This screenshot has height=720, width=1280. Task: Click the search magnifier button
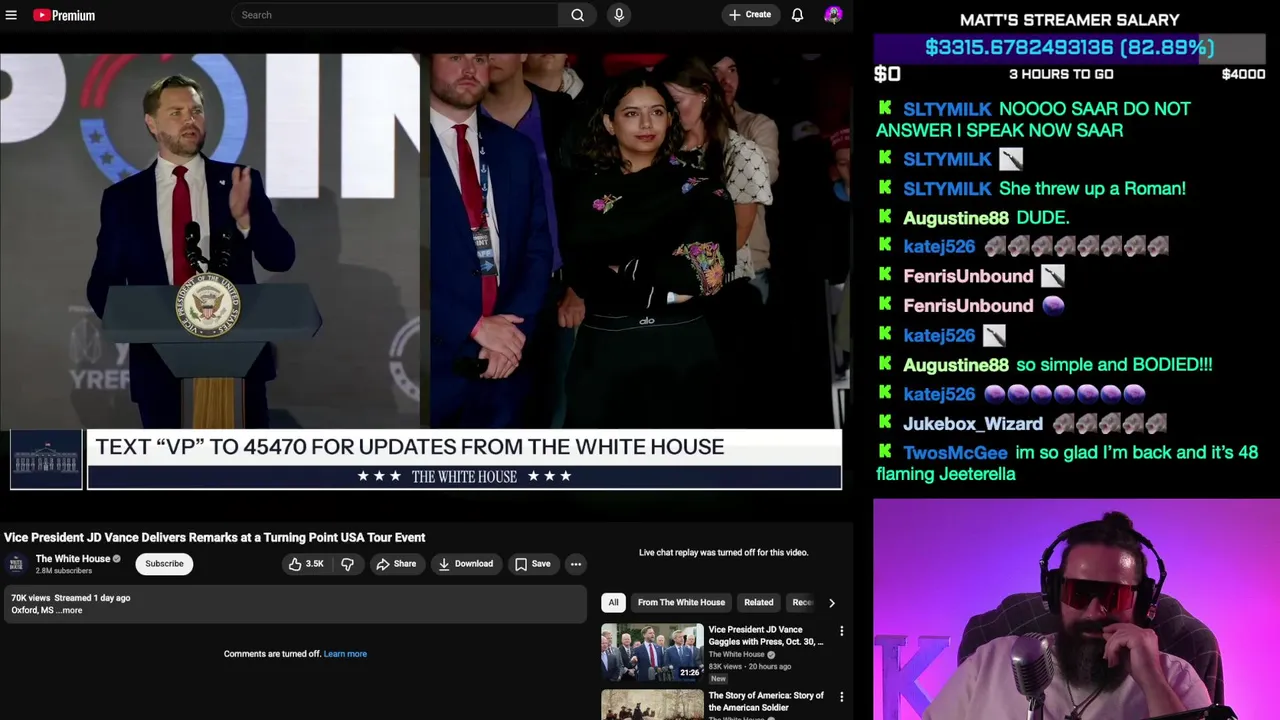click(x=577, y=15)
